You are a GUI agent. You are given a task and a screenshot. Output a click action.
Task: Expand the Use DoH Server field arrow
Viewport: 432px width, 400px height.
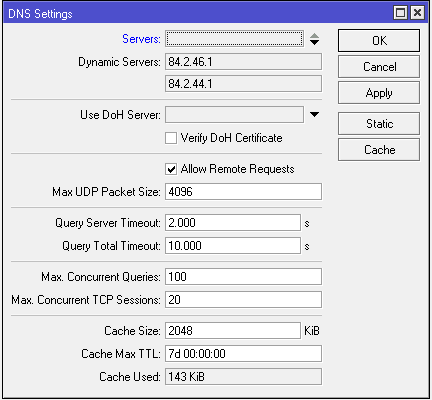pyautogui.click(x=314, y=115)
